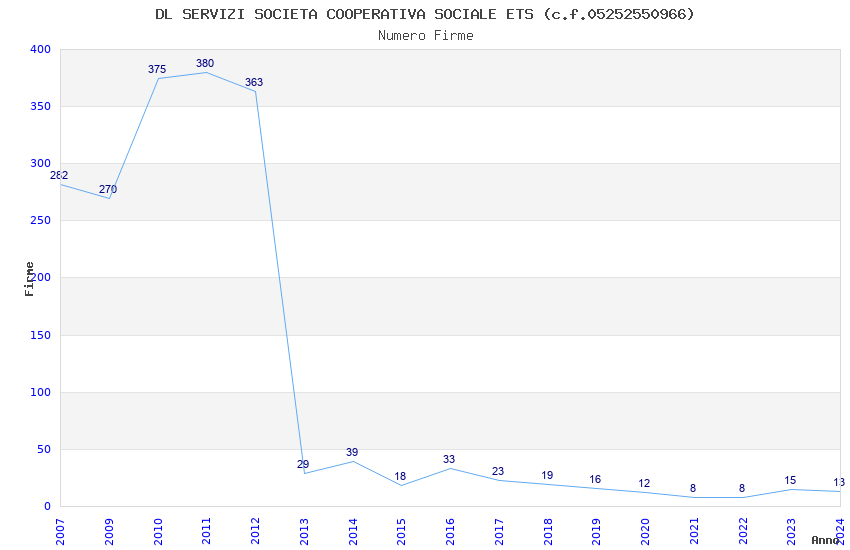
Task: Click the 13 data label
Action: coord(839,482)
